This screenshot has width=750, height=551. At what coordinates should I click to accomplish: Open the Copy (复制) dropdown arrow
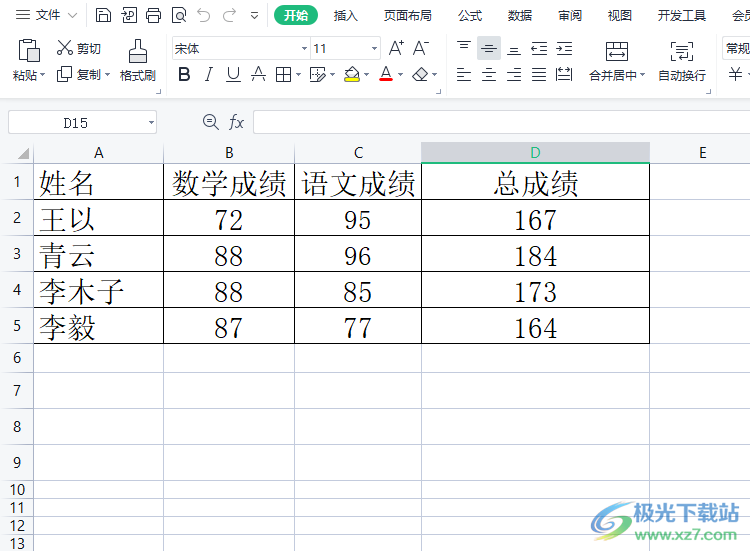pos(108,75)
